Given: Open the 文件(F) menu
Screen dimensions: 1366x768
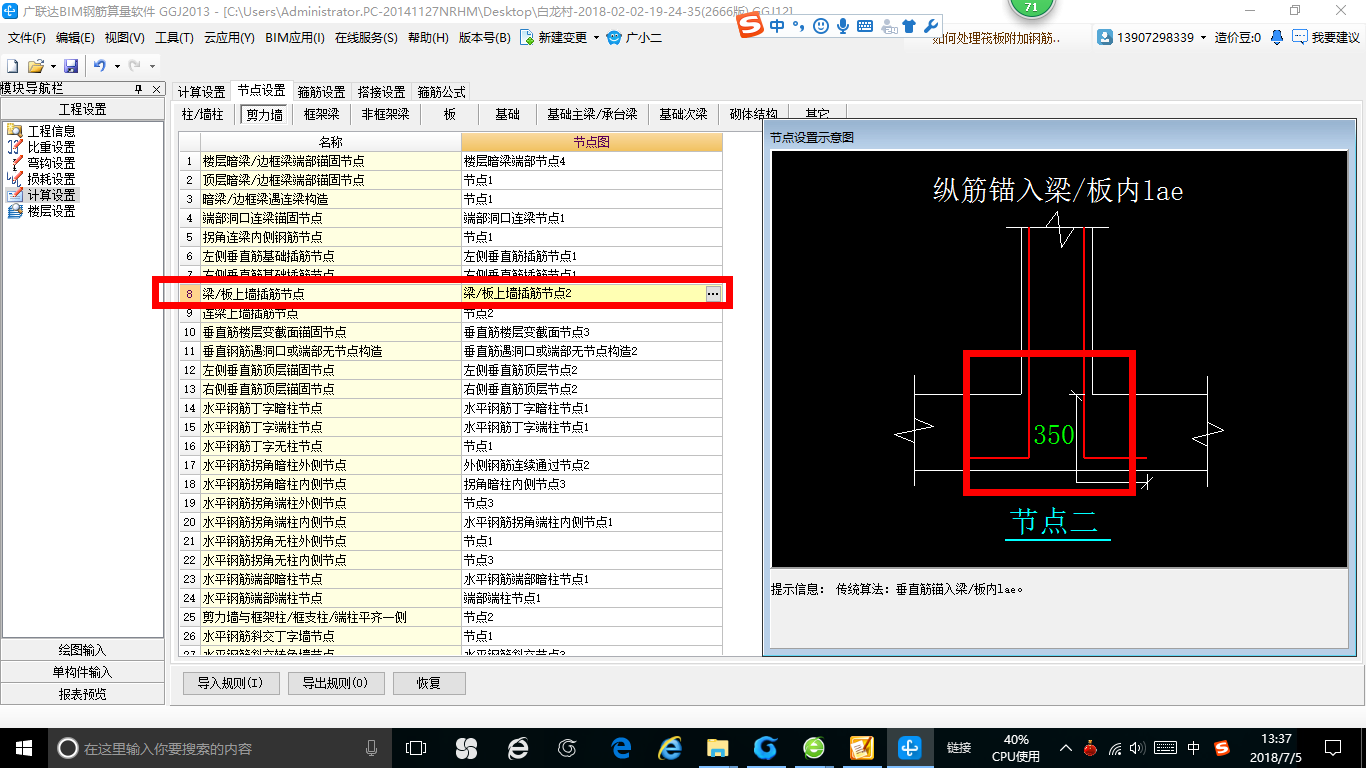Looking at the screenshot, I should point(27,38).
